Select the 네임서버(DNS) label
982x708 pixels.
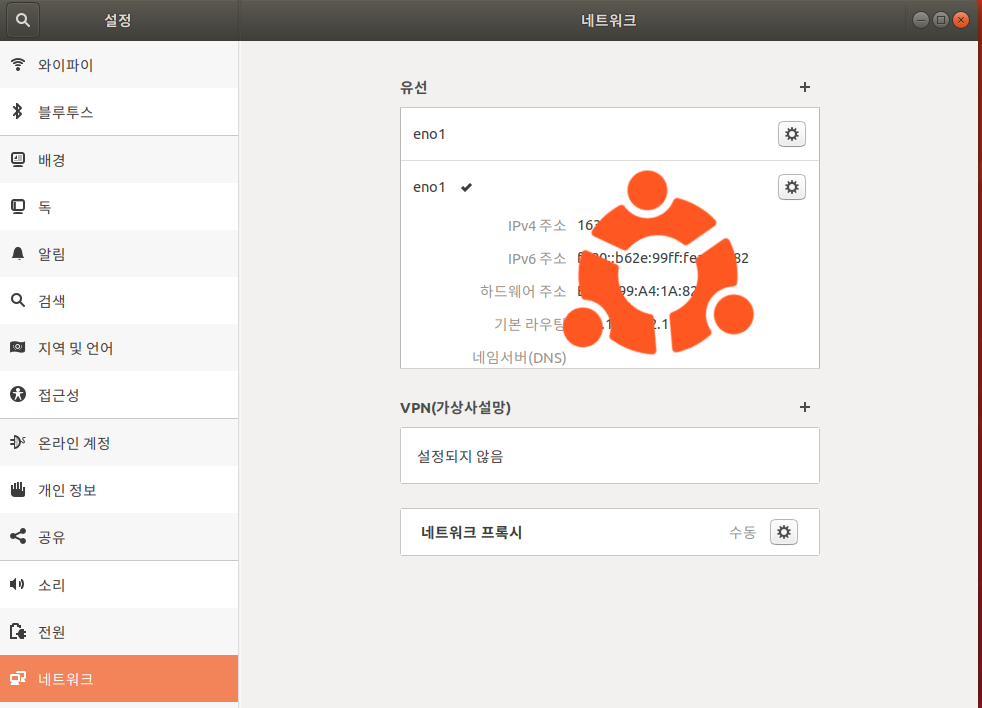519,357
